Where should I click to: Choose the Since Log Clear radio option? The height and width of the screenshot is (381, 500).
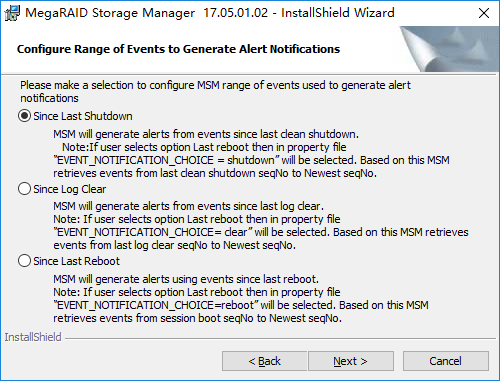click(x=24, y=189)
